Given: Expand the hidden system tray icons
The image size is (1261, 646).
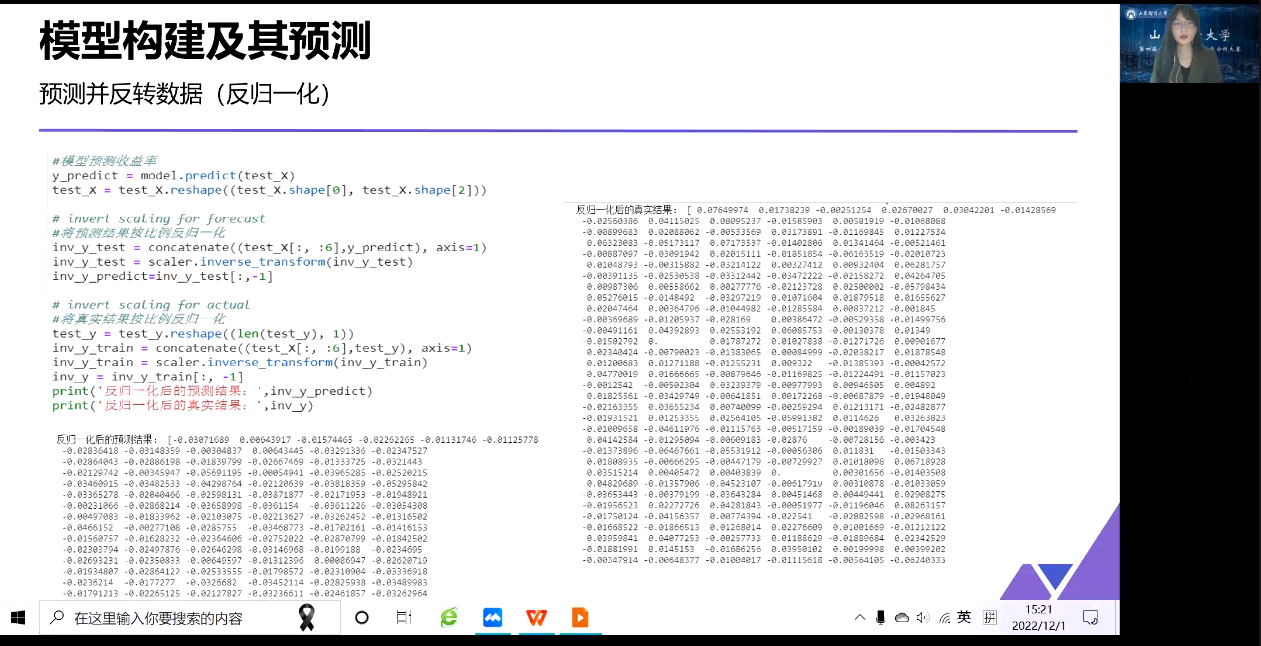Looking at the screenshot, I should pyautogui.click(x=859, y=618).
